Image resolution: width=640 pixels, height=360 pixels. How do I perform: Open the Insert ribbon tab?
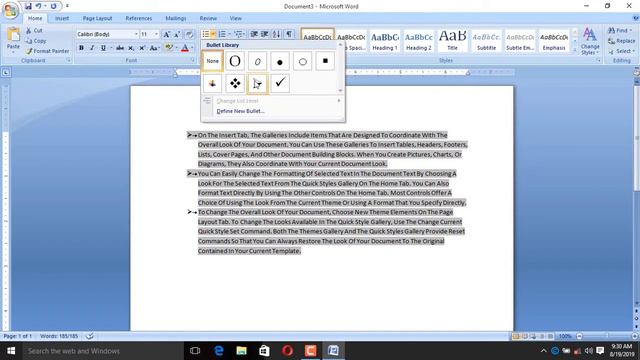[62, 18]
